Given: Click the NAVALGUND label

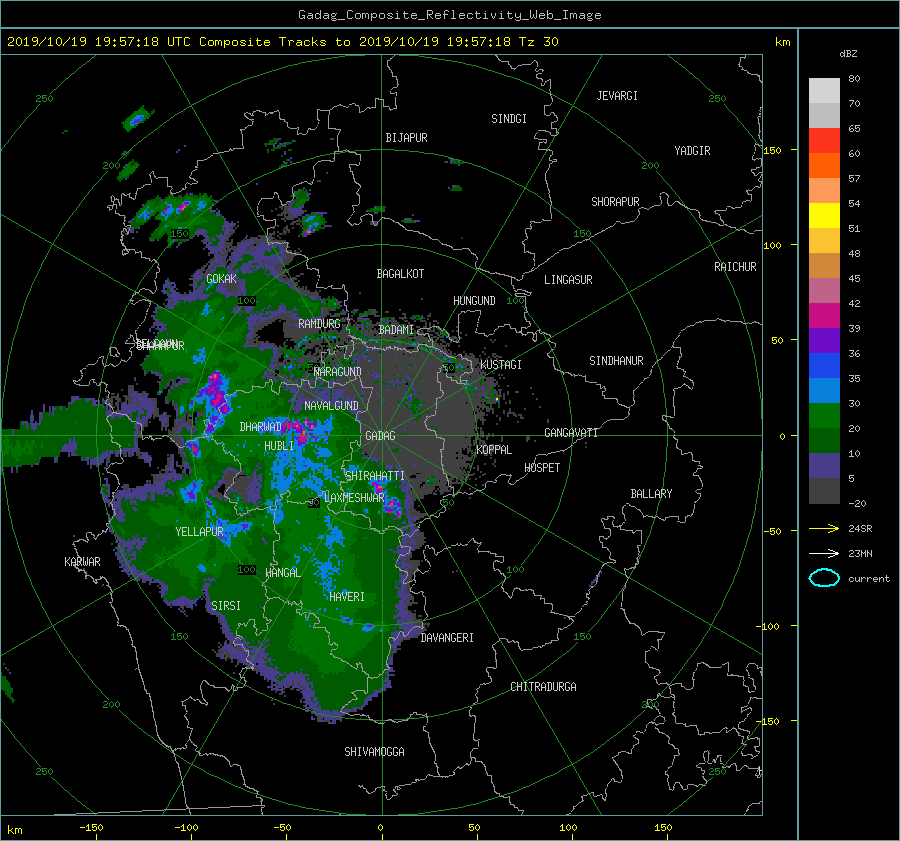Looking at the screenshot, I should tap(331, 406).
